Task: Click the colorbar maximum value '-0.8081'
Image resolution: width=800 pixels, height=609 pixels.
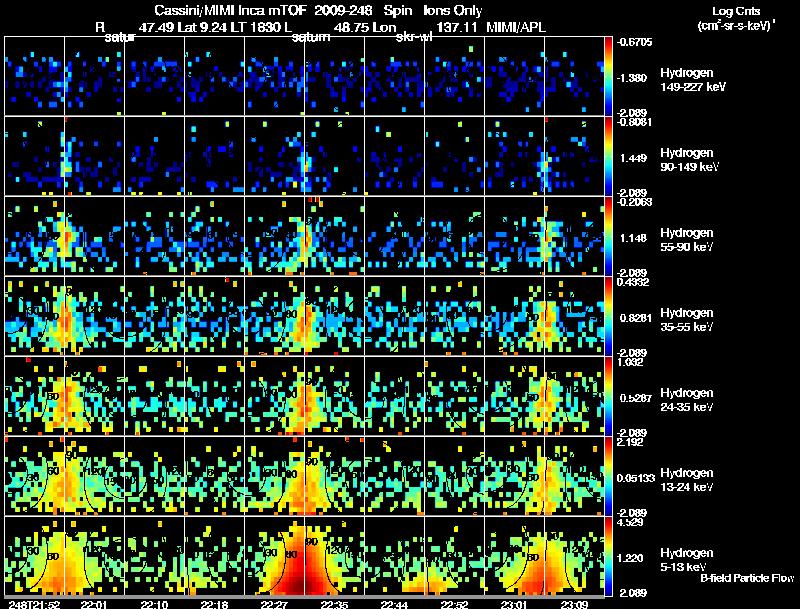Action: (634, 122)
